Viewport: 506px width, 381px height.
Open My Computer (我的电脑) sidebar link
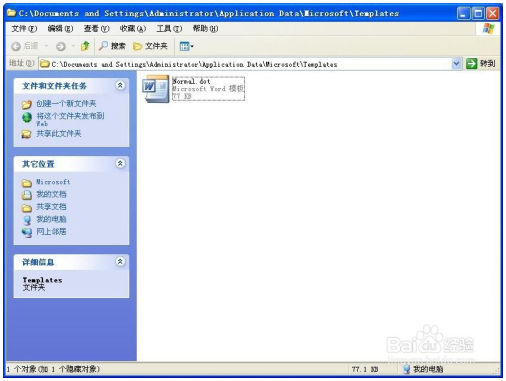[x=51, y=219]
